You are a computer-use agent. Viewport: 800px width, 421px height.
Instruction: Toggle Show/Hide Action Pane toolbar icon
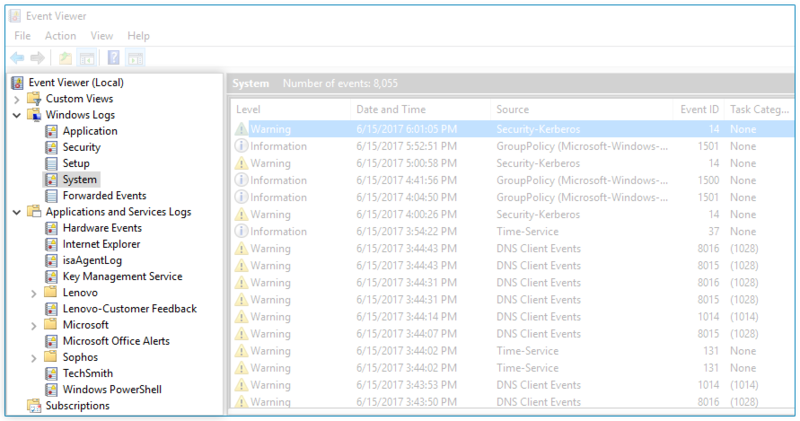pyautogui.click(x=135, y=58)
